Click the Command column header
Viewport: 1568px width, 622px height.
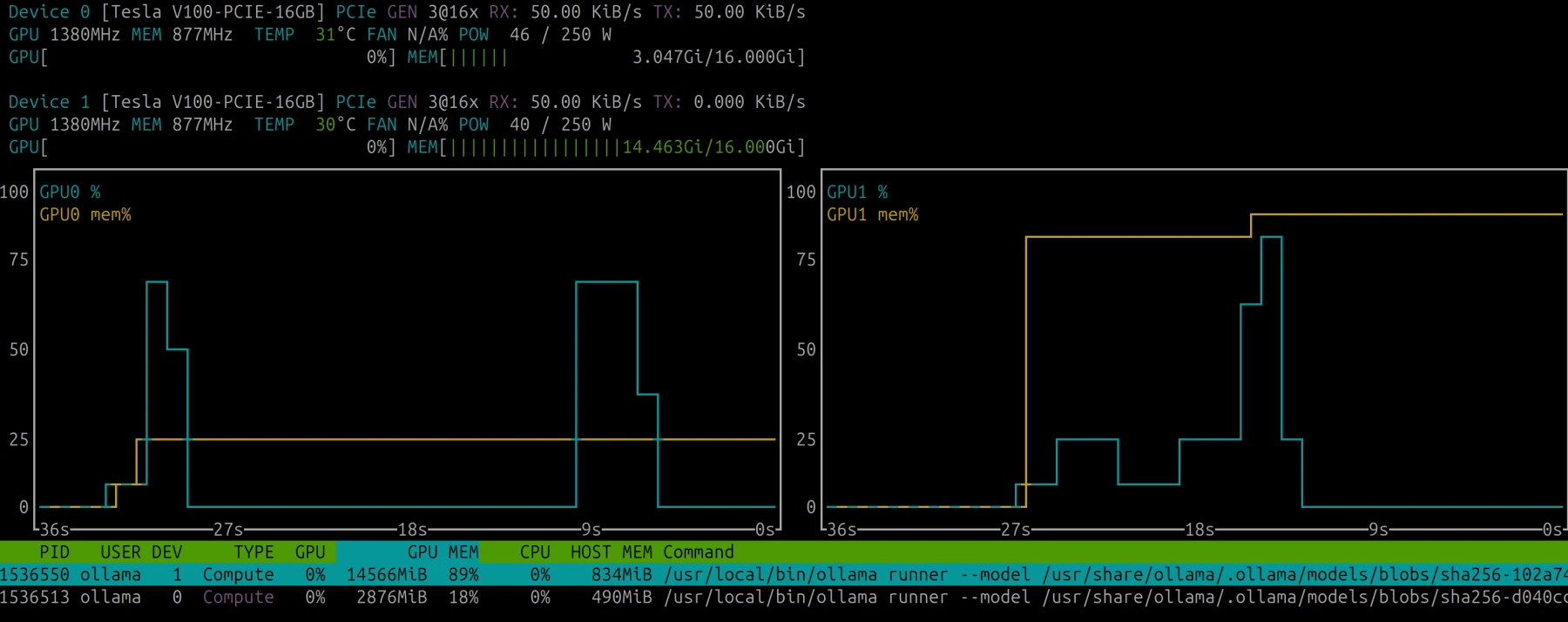coord(699,552)
